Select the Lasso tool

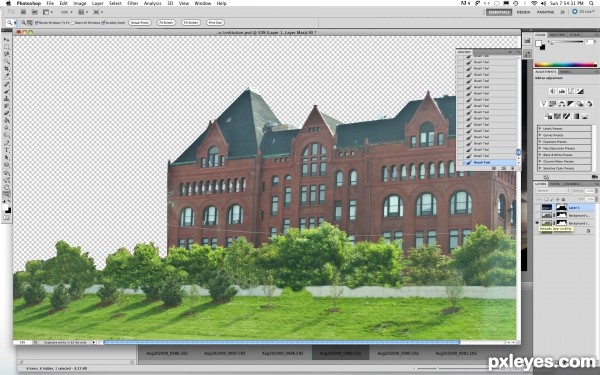pos(7,54)
